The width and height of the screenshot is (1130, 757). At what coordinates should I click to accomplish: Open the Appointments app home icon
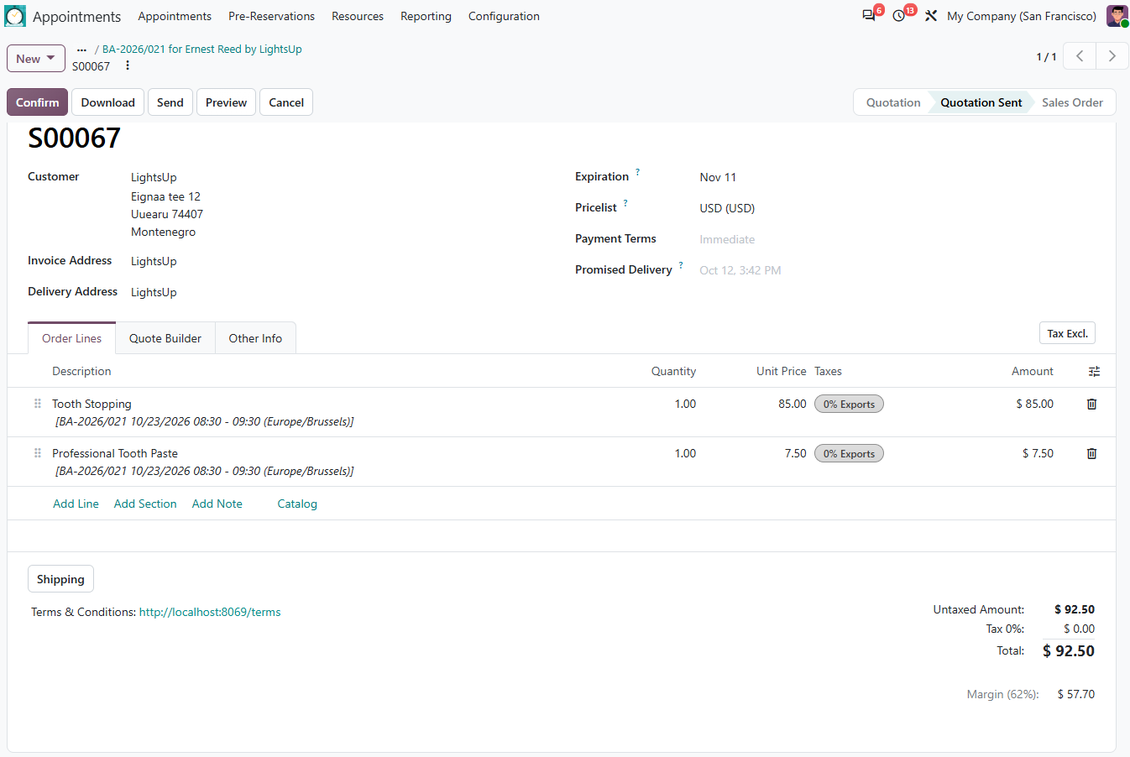pyautogui.click(x=14, y=16)
